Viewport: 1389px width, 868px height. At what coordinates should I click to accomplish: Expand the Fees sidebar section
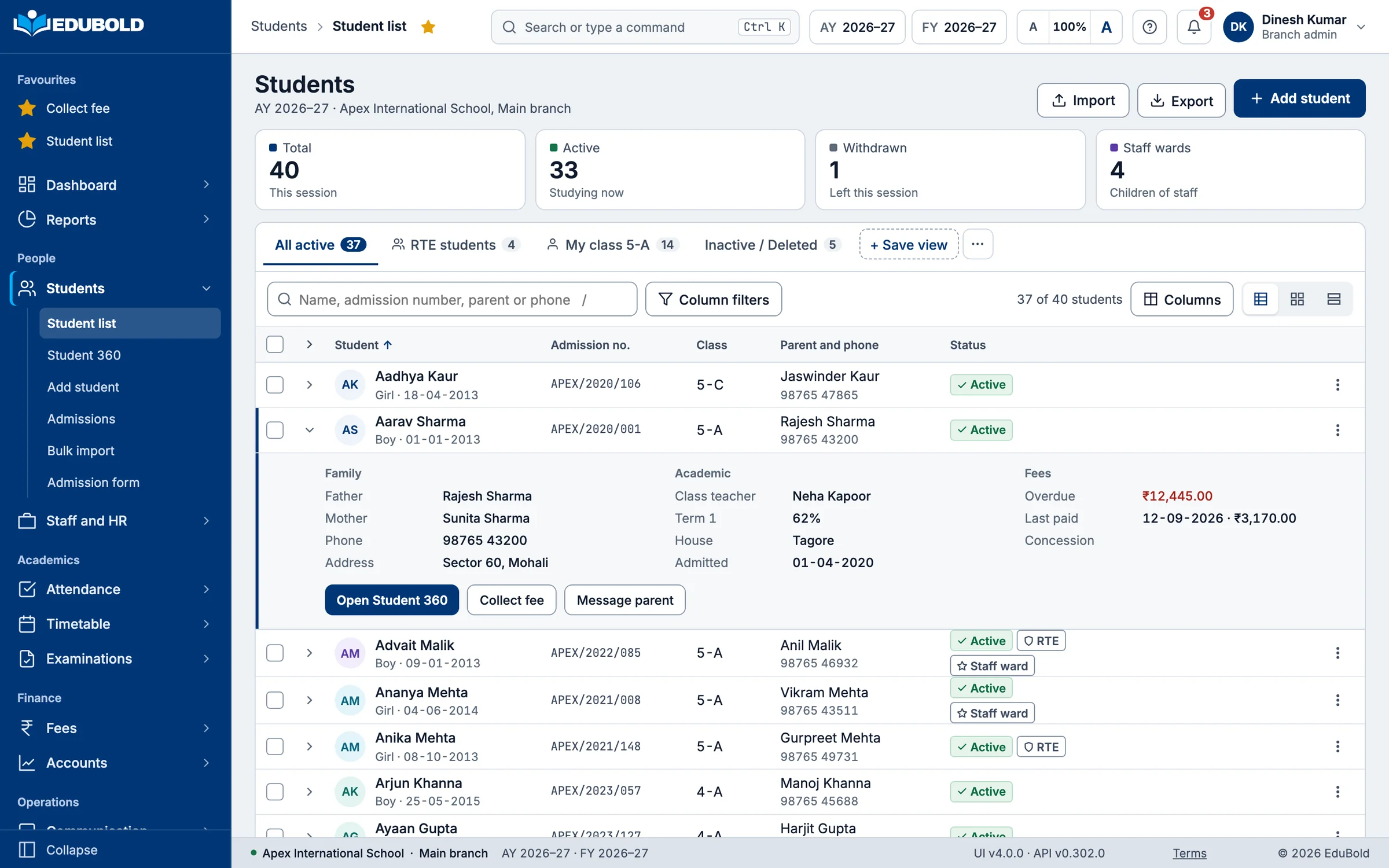tap(116, 728)
